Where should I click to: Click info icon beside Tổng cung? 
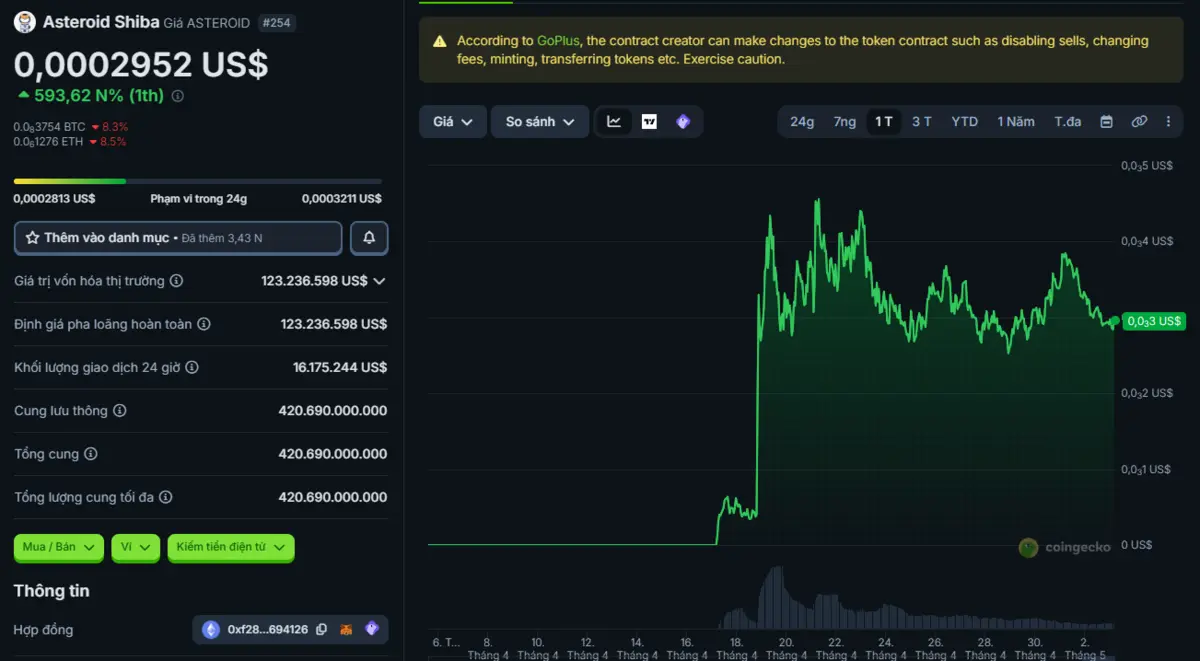pos(91,454)
